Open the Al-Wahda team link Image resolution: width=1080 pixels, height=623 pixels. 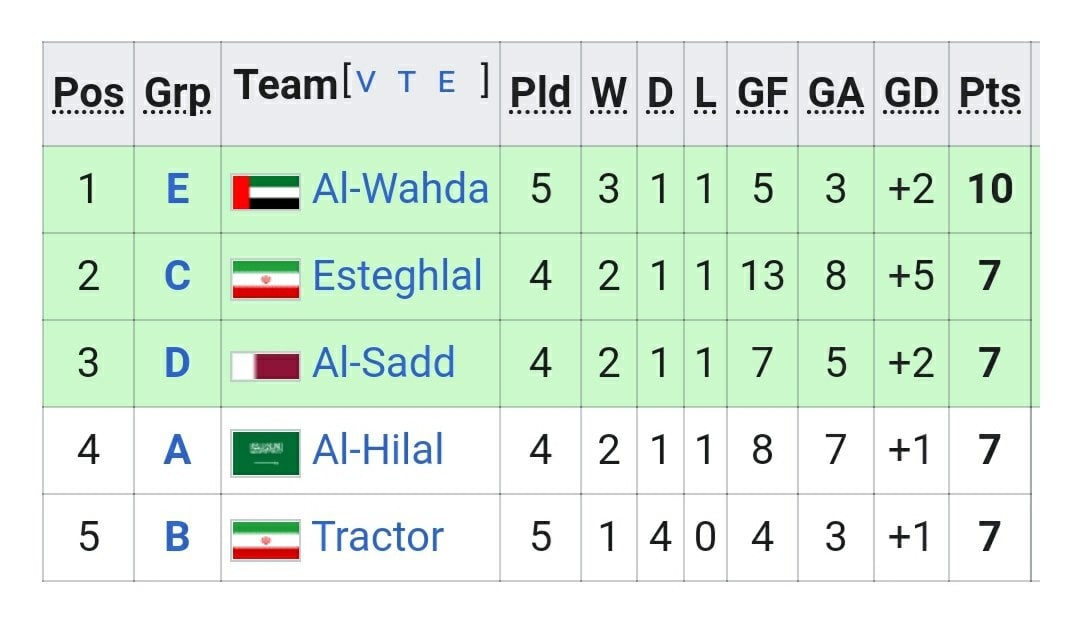coord(400,189)
